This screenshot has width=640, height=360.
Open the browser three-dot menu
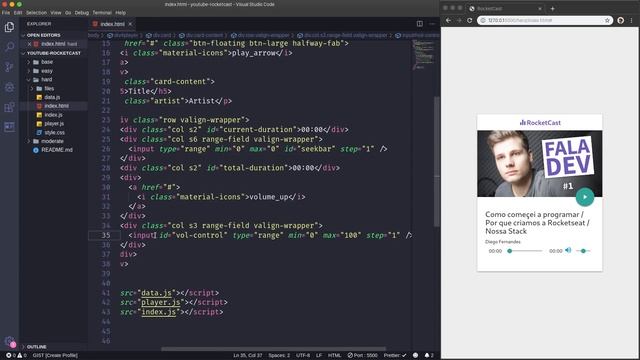tap(631, 20)
